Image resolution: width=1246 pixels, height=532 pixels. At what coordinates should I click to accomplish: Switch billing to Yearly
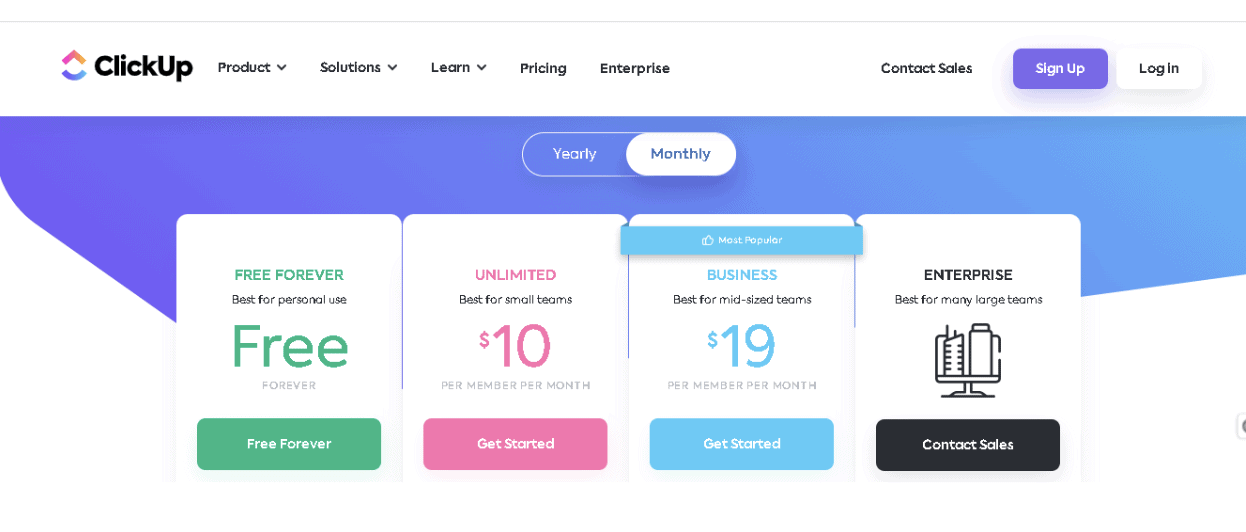pyautogui.click(x=575, y=155)
